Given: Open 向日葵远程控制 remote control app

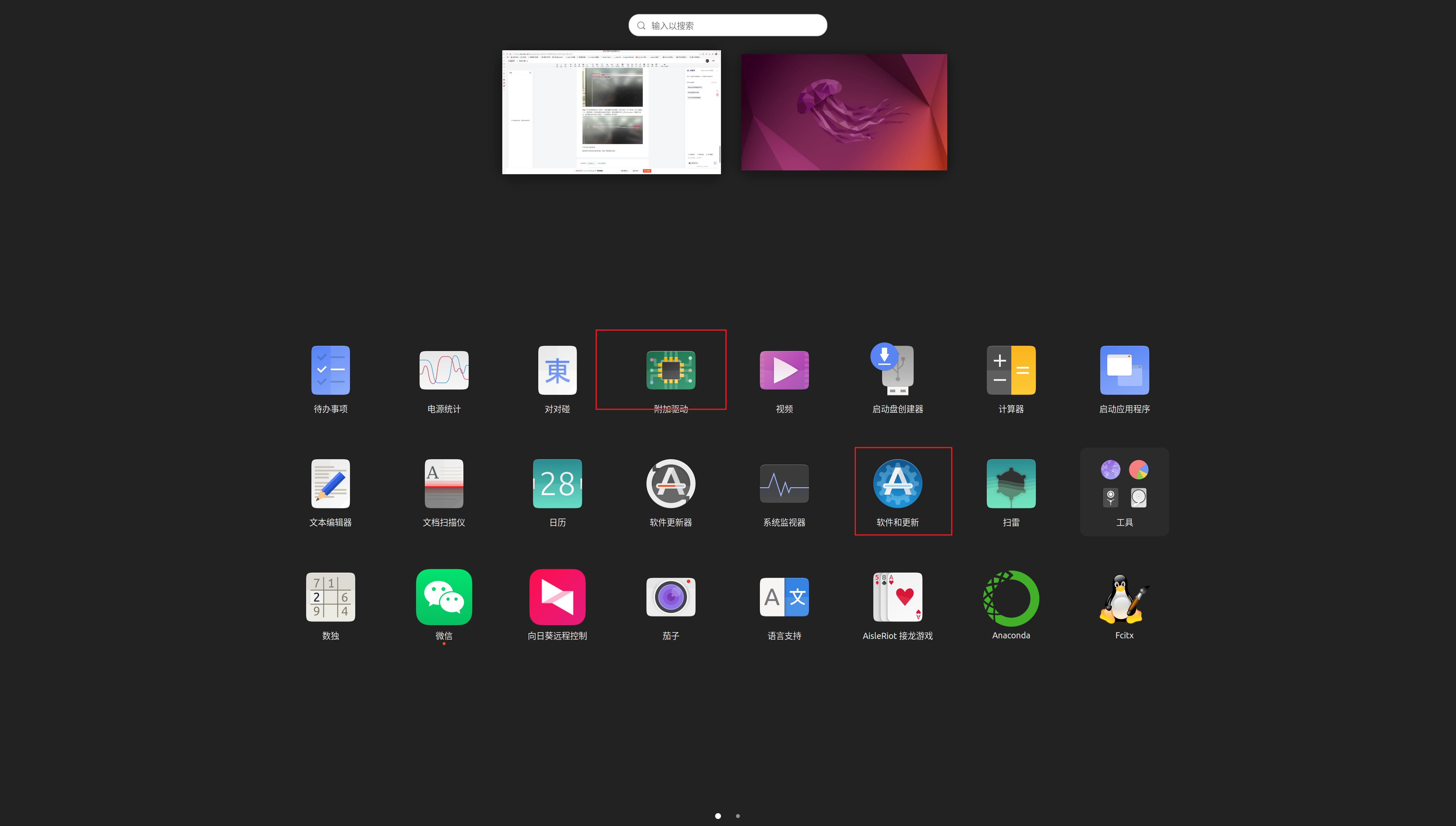Looking at the screenshot, I should coord(557,597).
